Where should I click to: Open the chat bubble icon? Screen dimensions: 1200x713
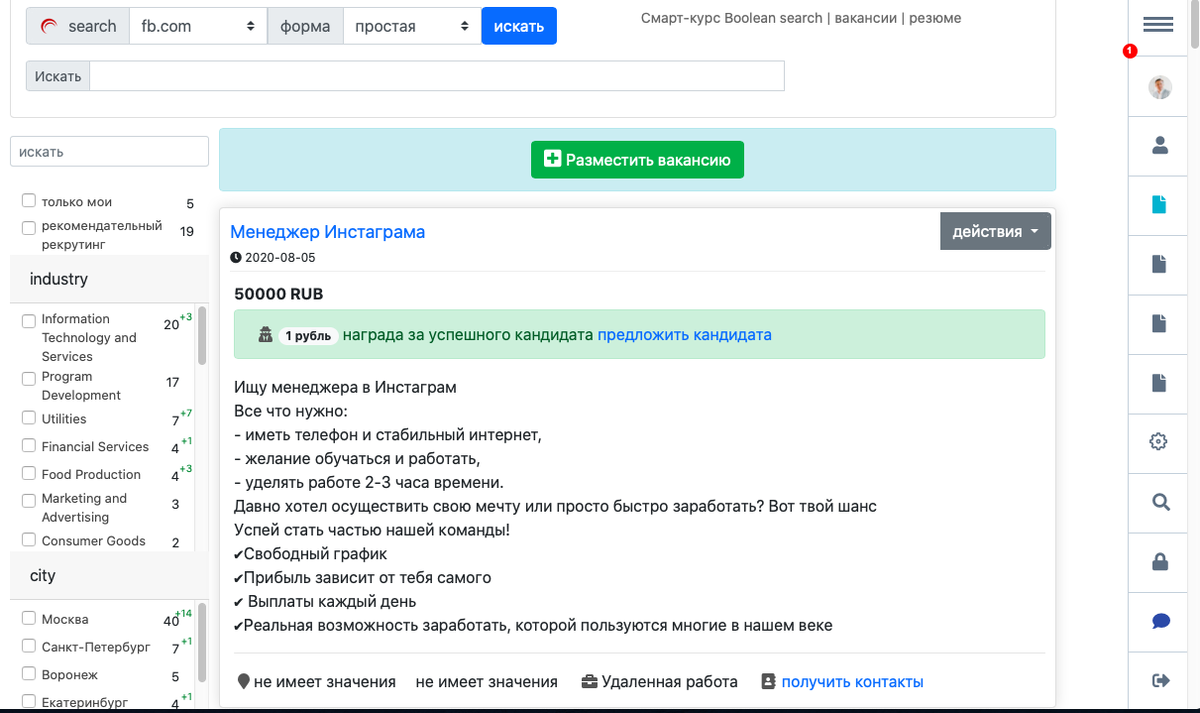coord(1157,621)
